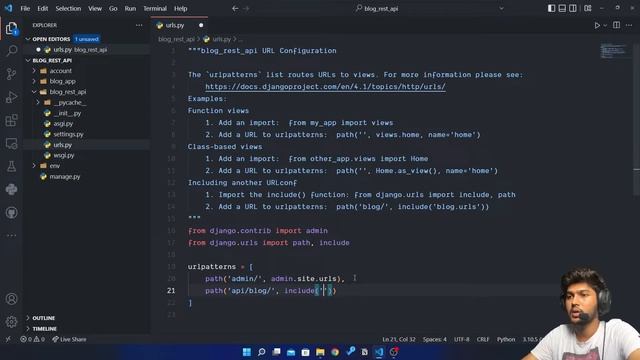Open the Source Control view

point(11,74)
